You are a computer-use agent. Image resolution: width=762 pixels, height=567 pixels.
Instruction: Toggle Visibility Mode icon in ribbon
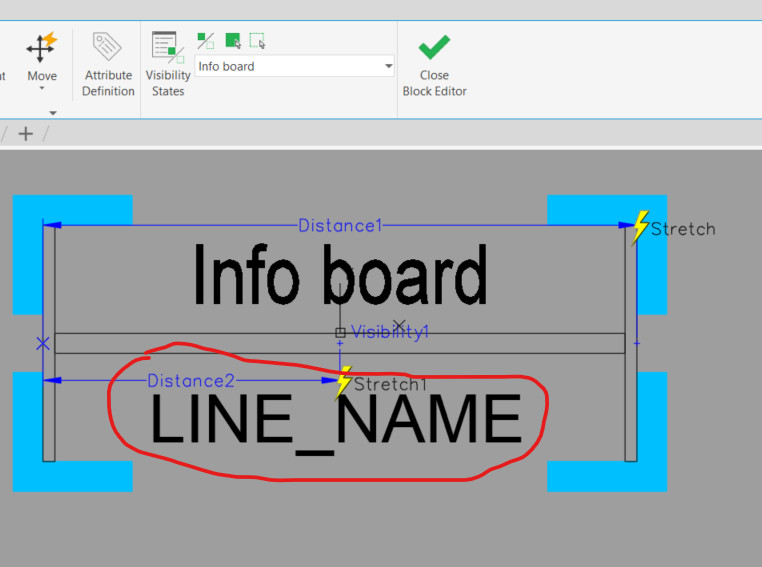205,41
